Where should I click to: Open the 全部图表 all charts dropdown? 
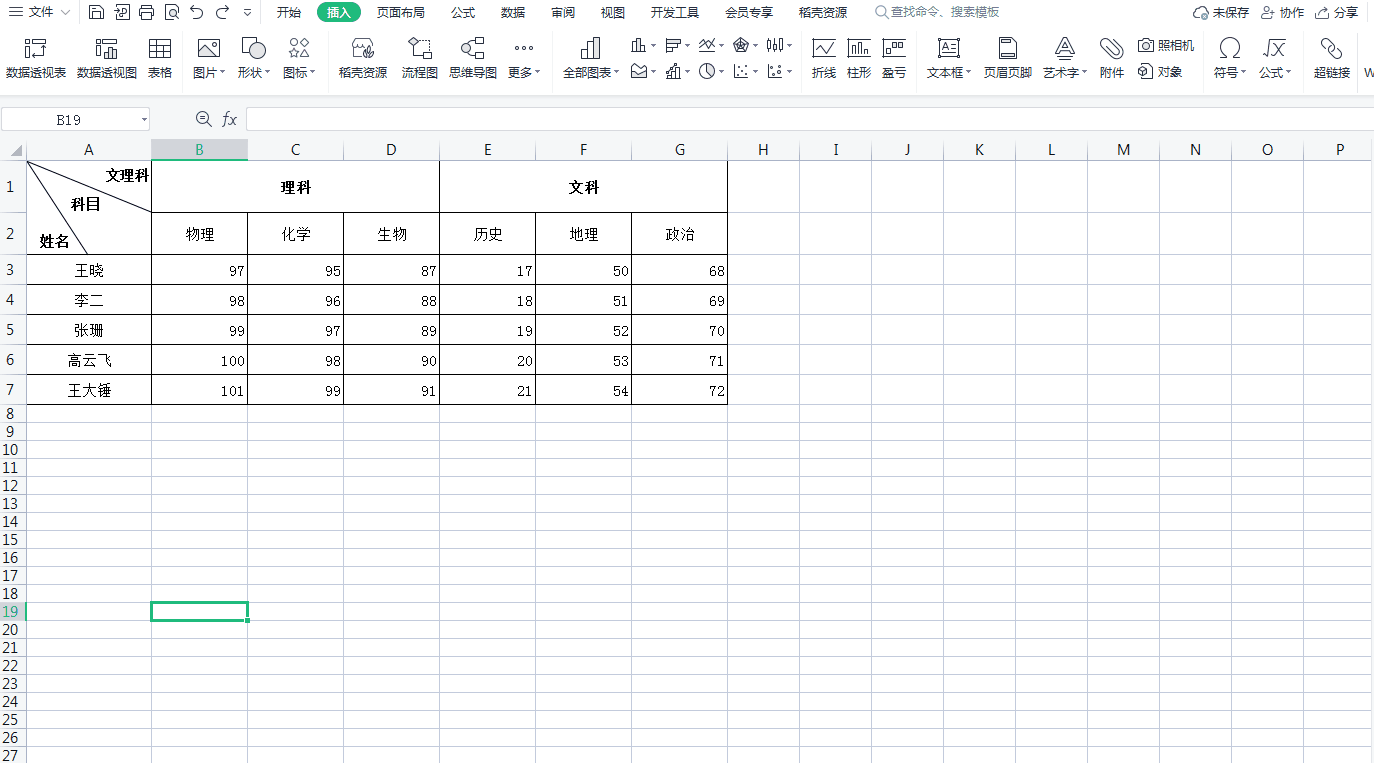[591, 58]
